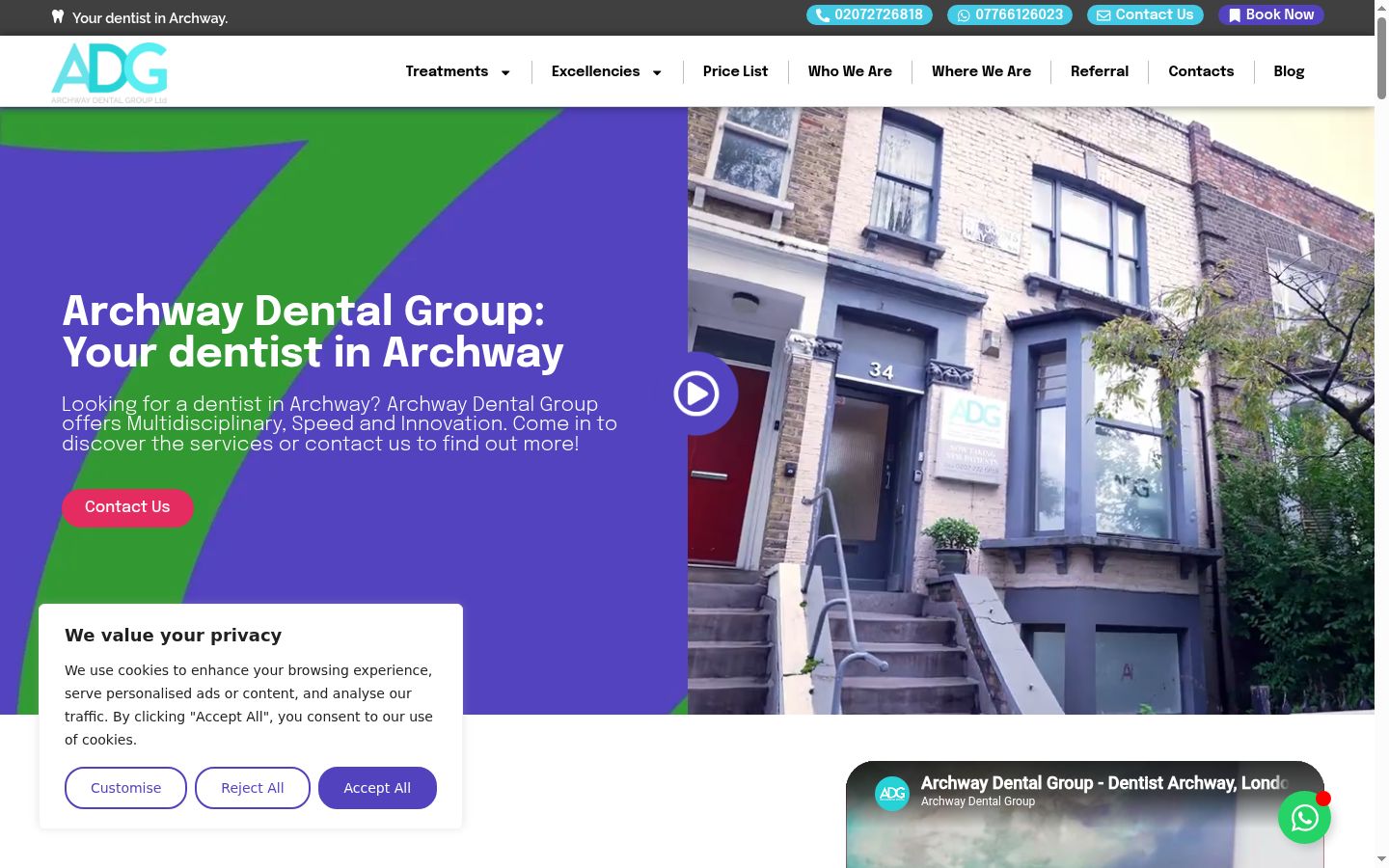Open the floating WhatsApp chat button

coord(1304,818)
